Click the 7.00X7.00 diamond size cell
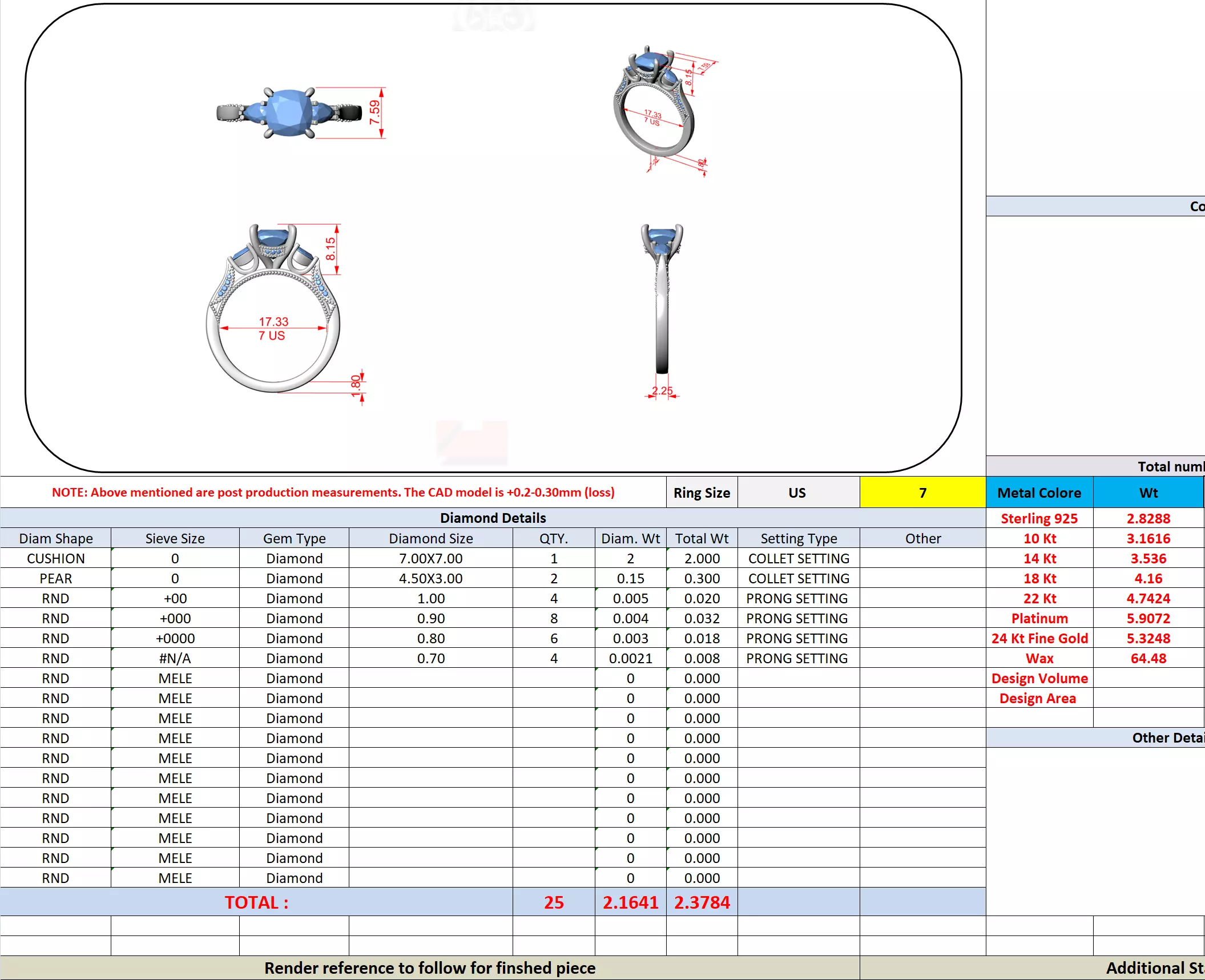This screenshot has width=1205, height=980. [430, 558]
